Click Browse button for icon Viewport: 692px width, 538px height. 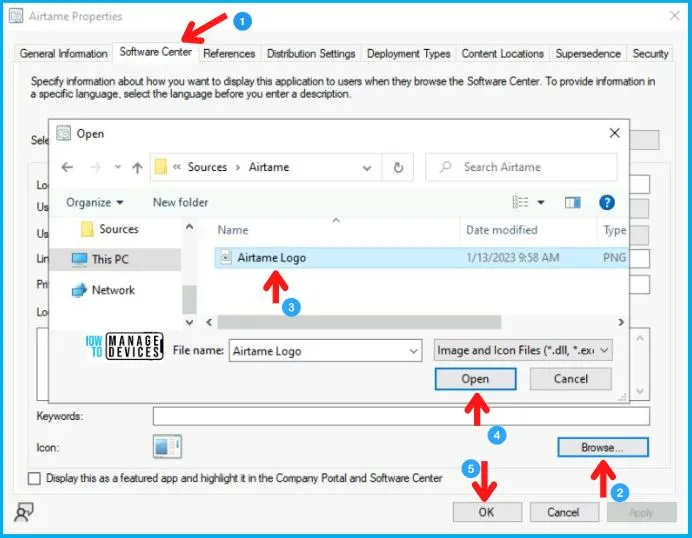point(603,448)
